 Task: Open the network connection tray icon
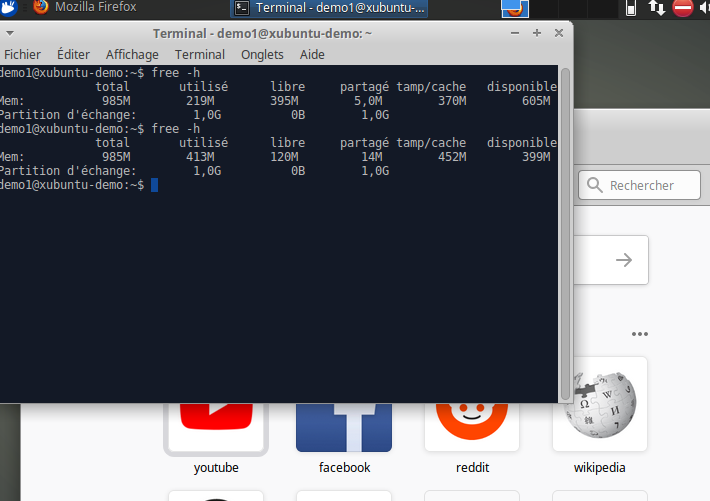pyautogui.click(x=657, y=8)
